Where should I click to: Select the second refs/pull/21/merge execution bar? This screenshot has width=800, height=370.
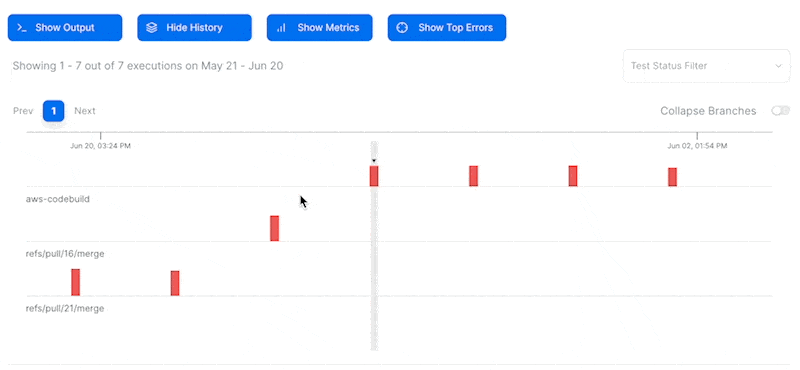click(175, 283)
